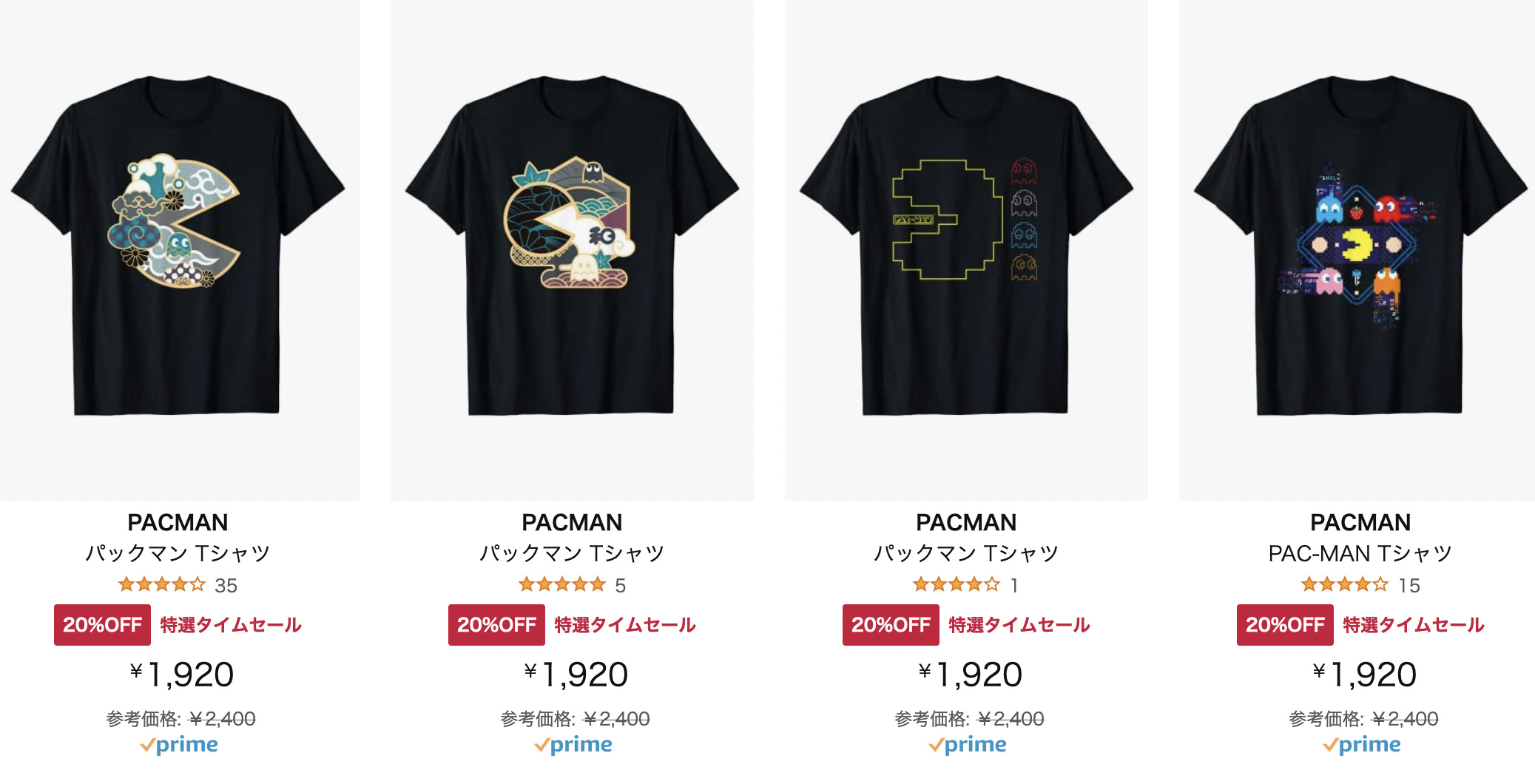The width and height of the screenshot is (1535, 784).
Task: Click 20%OFF badge on first product
Action: [102, 625]
